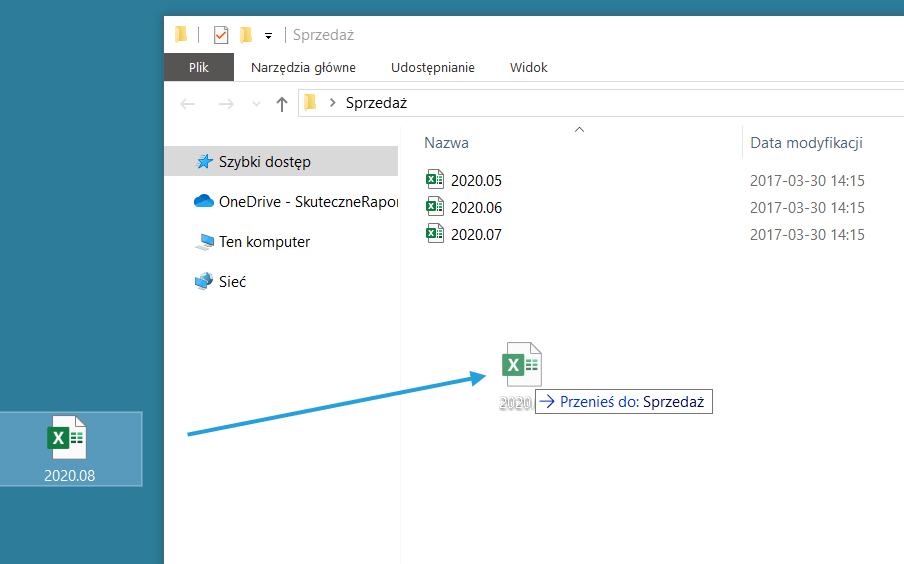Select Szybki dostęp in navigation pane
The image size is (904, 564).
[x=264, y=161]
